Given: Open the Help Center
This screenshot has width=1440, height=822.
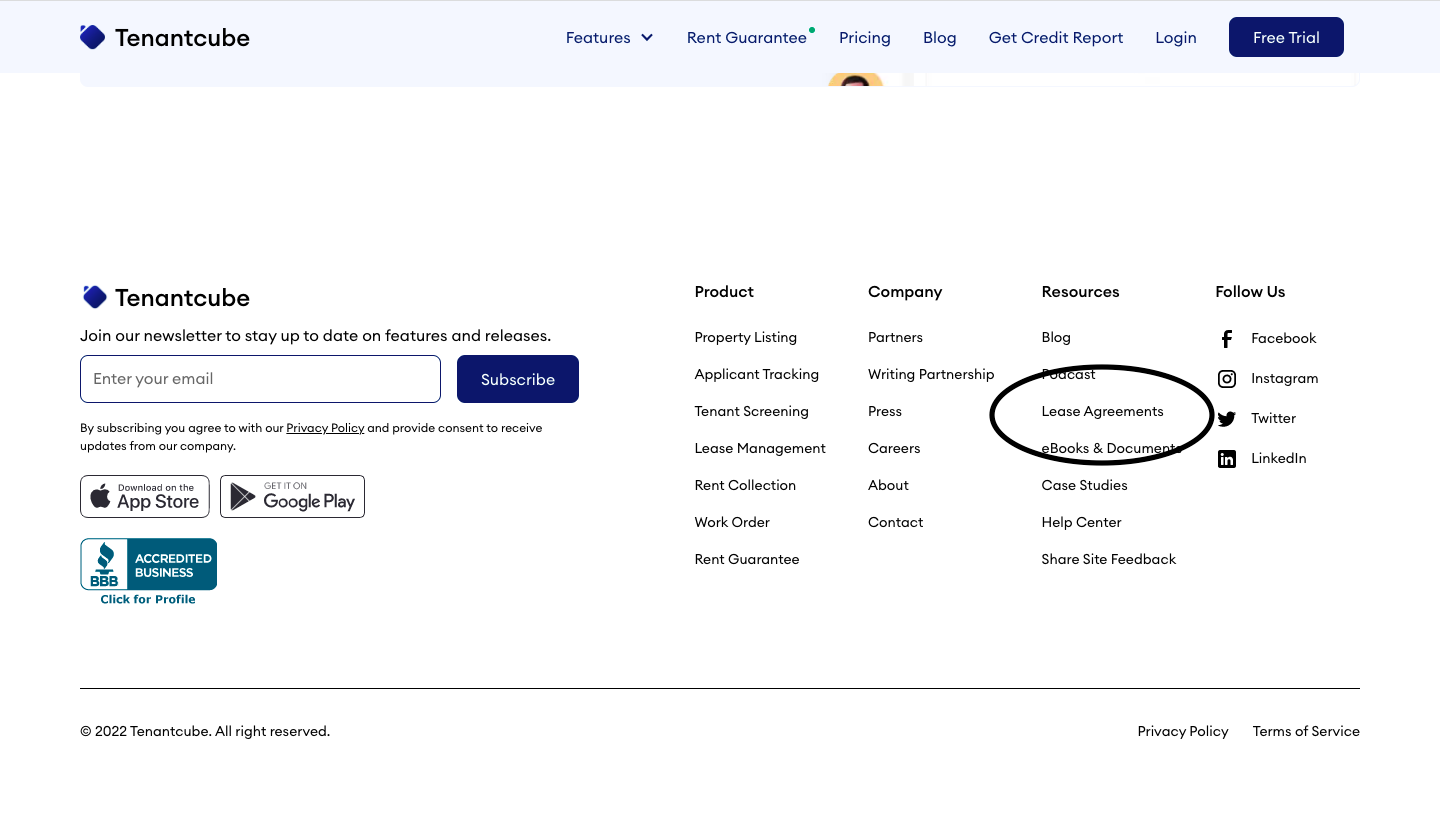Looking at the screenshot, I should (1081, 523).
